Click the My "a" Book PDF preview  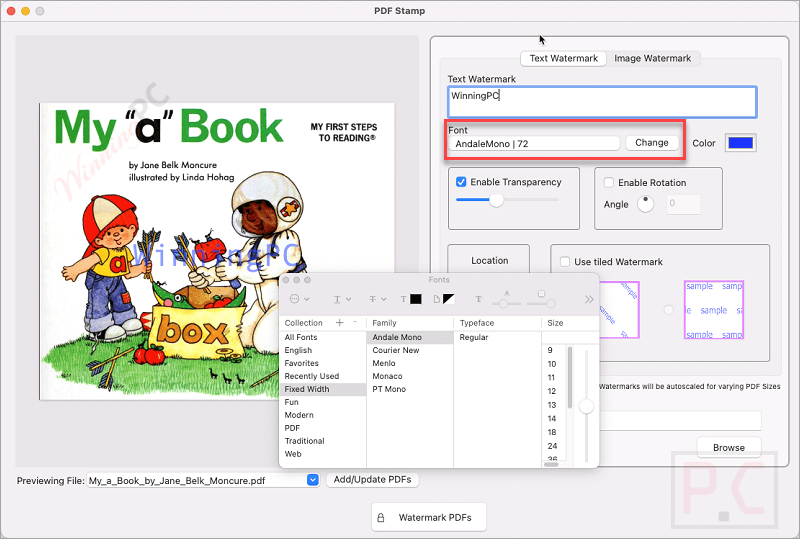click(217, 251)
